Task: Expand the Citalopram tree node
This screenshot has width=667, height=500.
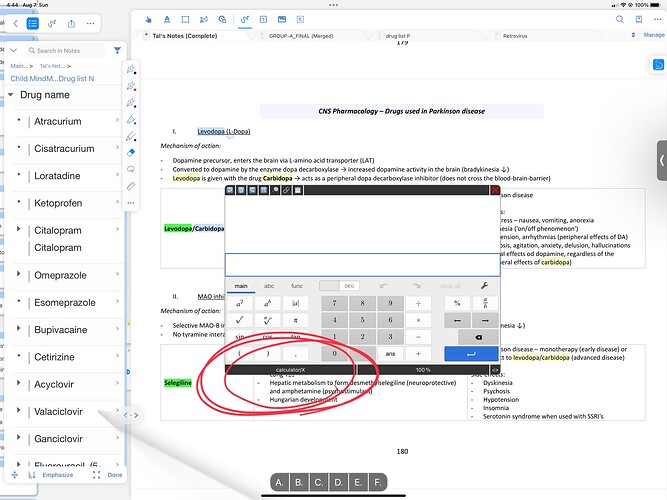Action: (18, 229)
